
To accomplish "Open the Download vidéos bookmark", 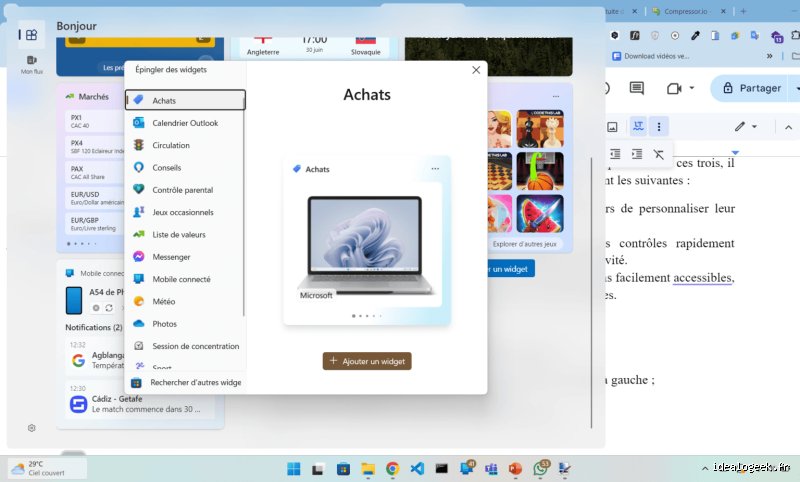I will 651,56.
